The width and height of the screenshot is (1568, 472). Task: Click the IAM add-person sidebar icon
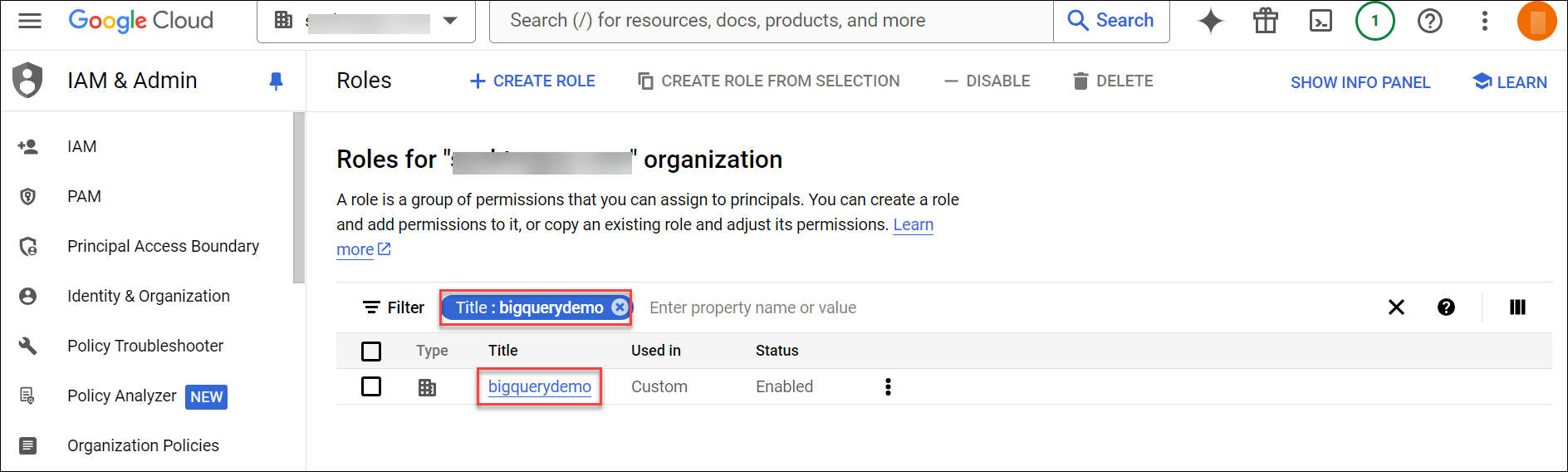(28, 147)
